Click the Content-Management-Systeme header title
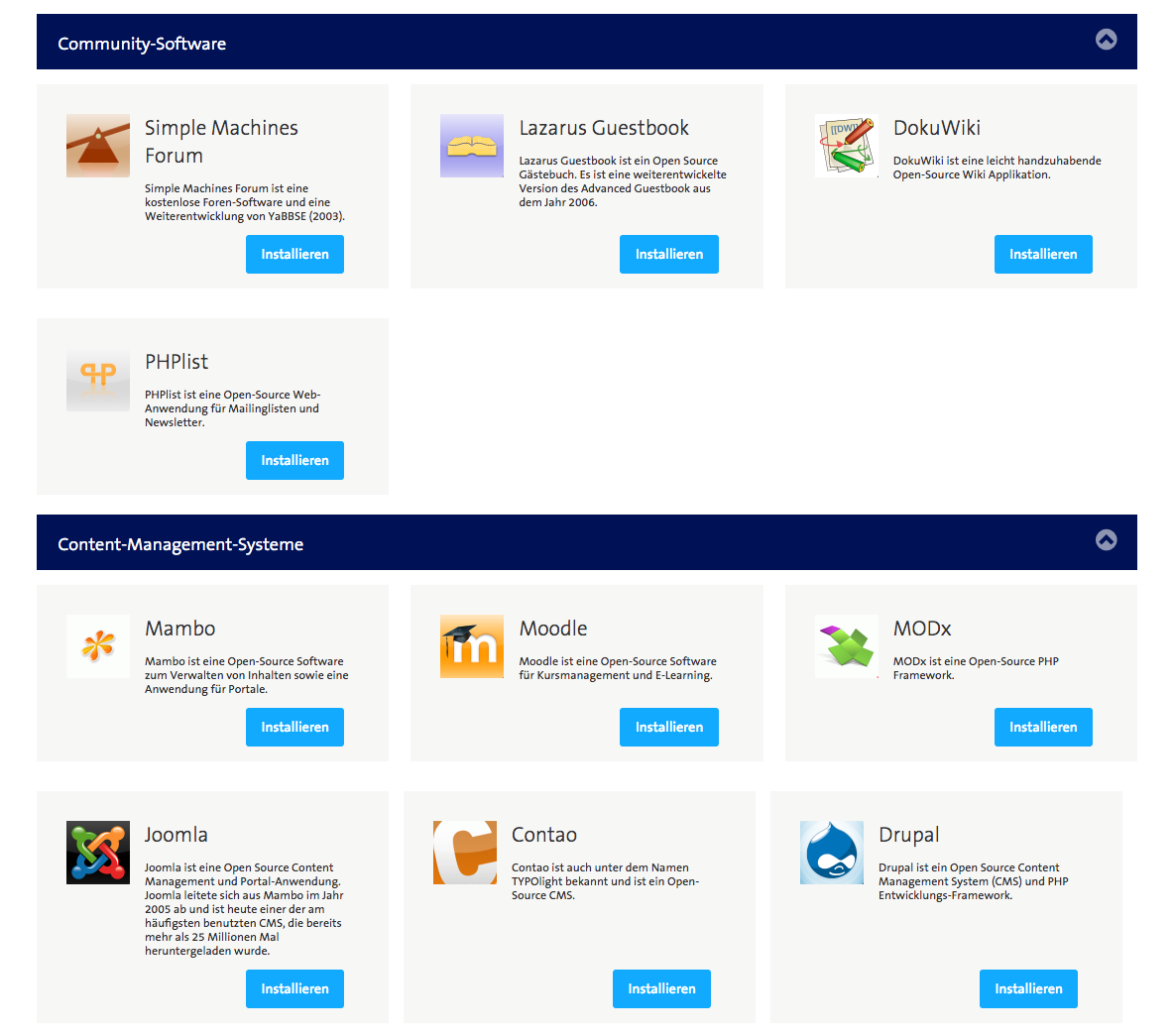Image resolution: width=1174 pixels, height=1036 pixels. click(180, 544)
